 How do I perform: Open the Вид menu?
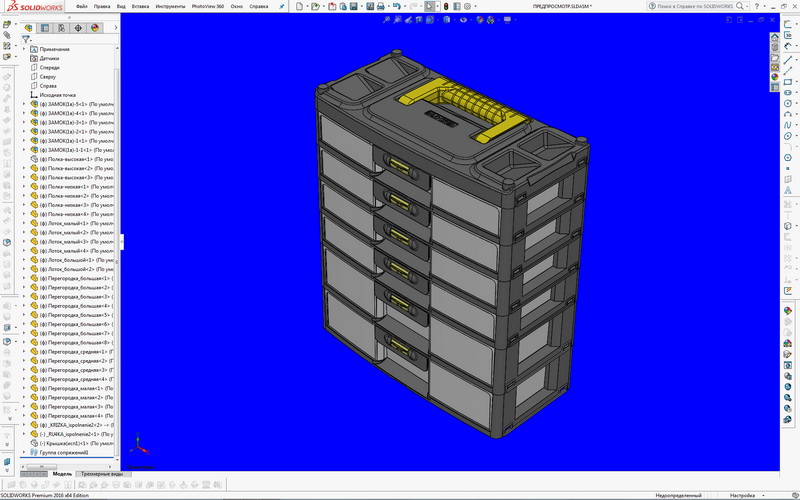[121, 7]
